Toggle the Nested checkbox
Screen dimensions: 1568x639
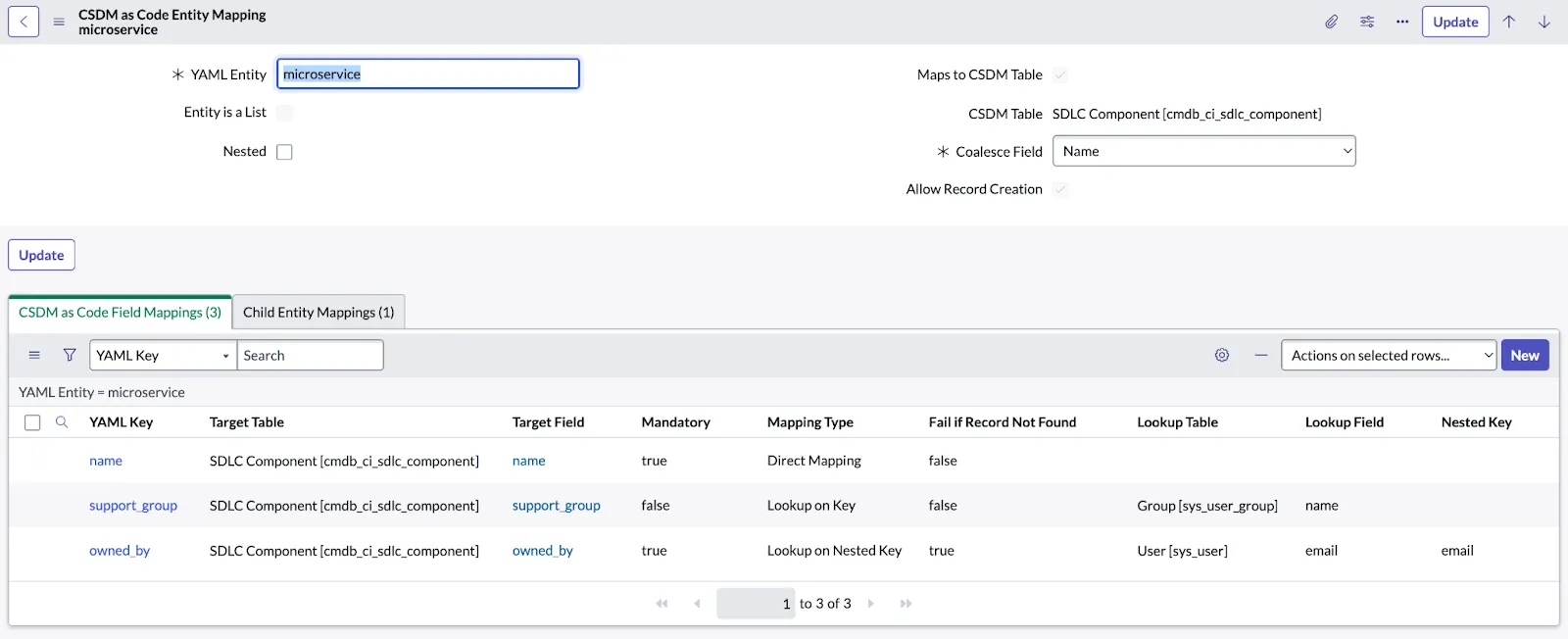pos(284,152)
